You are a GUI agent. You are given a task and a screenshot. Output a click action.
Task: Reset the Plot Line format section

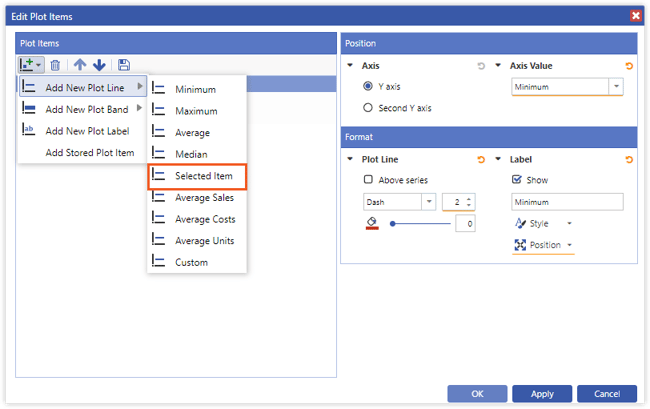pyautogui.click(x=480, y=160)
